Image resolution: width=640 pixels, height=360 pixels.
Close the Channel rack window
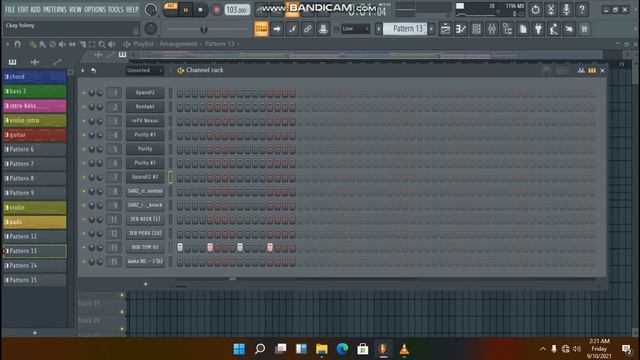[602, 71]
